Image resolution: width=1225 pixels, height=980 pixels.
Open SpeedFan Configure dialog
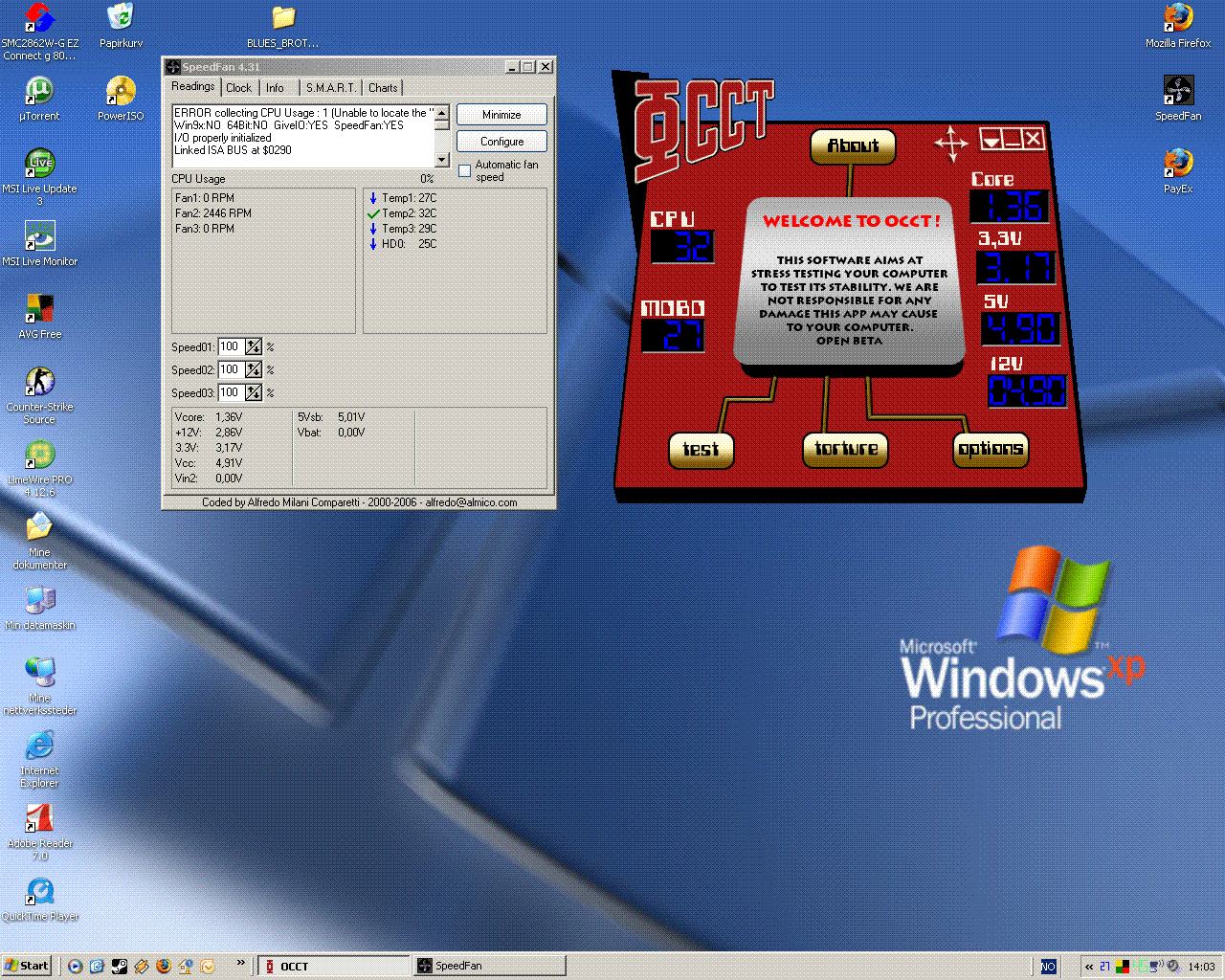501,142
